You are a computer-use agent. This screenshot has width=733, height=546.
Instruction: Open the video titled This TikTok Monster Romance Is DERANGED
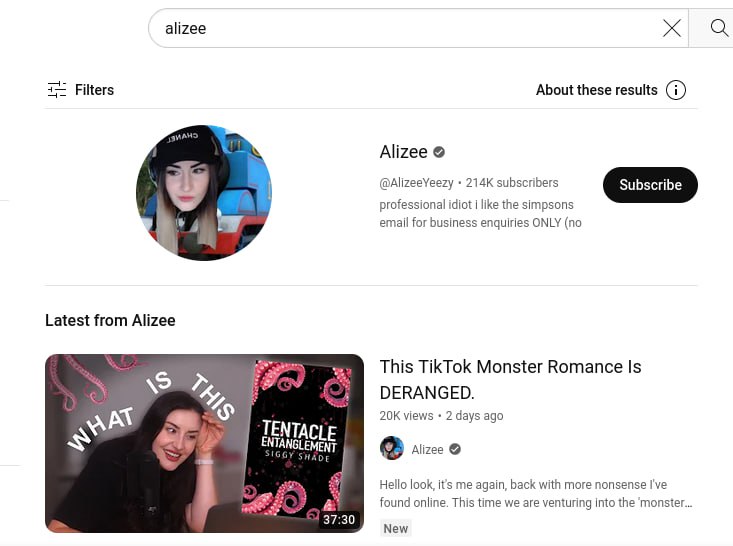pos(510,380)
